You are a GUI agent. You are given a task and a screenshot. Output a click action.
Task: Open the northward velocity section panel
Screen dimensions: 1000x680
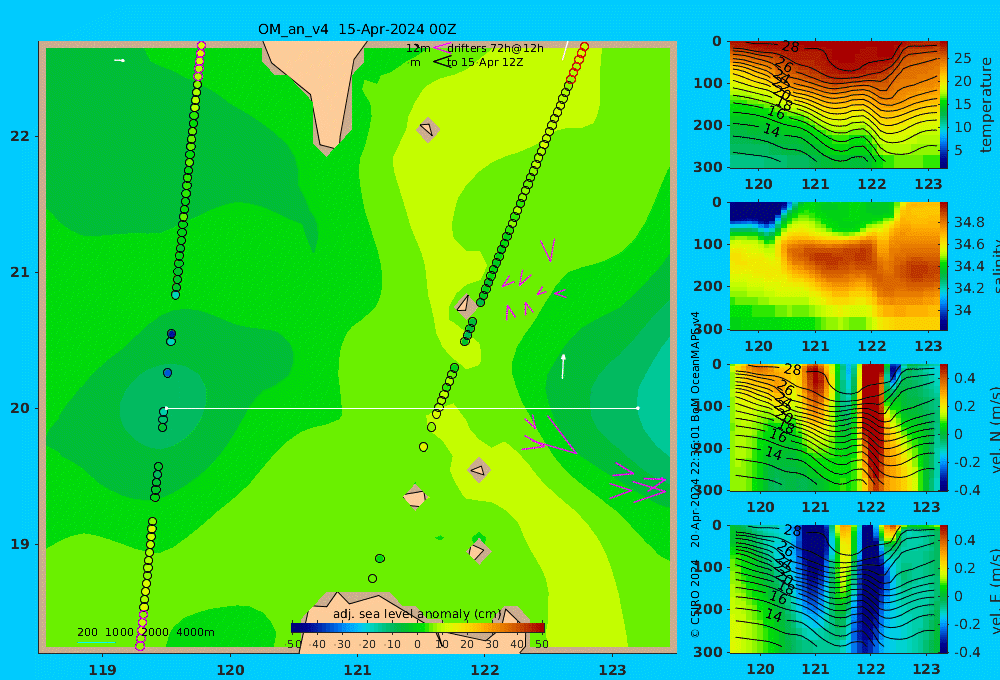[834, 427]
